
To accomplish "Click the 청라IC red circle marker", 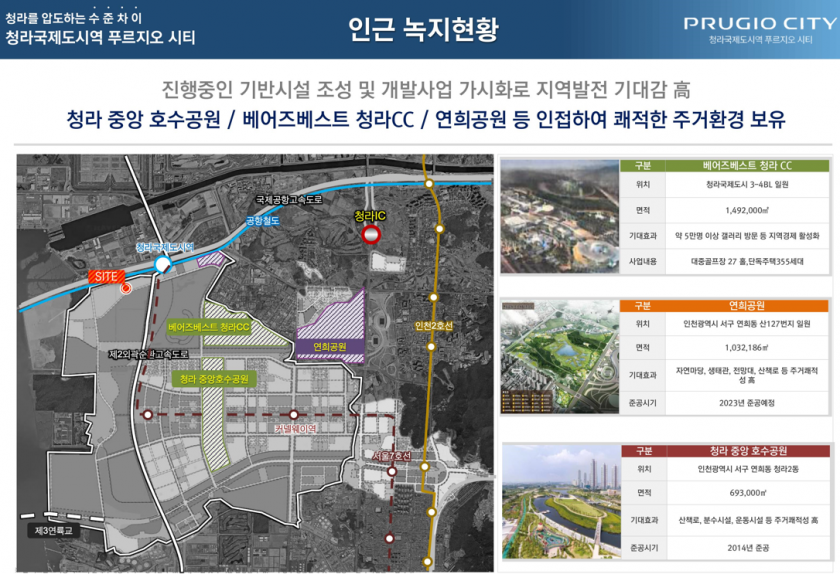I will pos(371,235).
